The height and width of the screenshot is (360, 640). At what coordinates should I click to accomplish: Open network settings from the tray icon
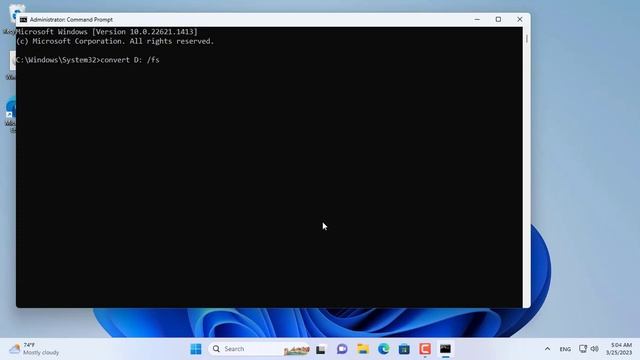pyautogui.click(x=583, y=349)
